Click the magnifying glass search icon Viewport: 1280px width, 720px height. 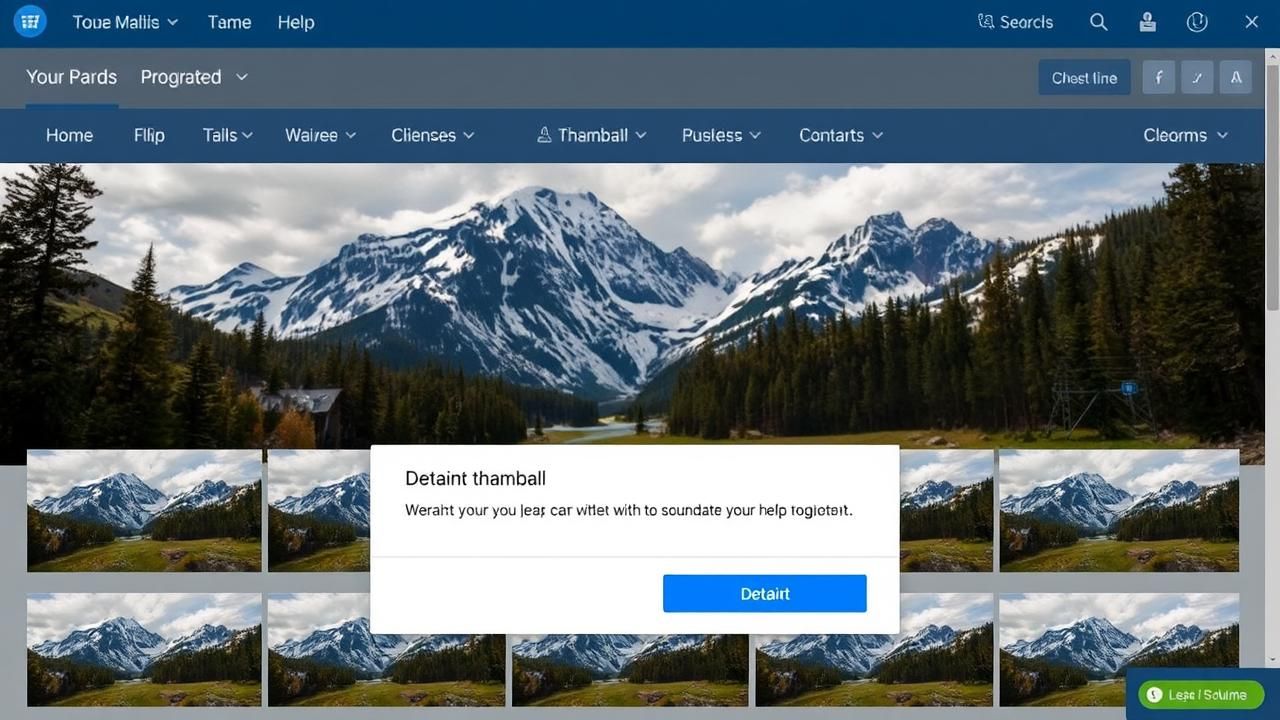[1098, 22]
